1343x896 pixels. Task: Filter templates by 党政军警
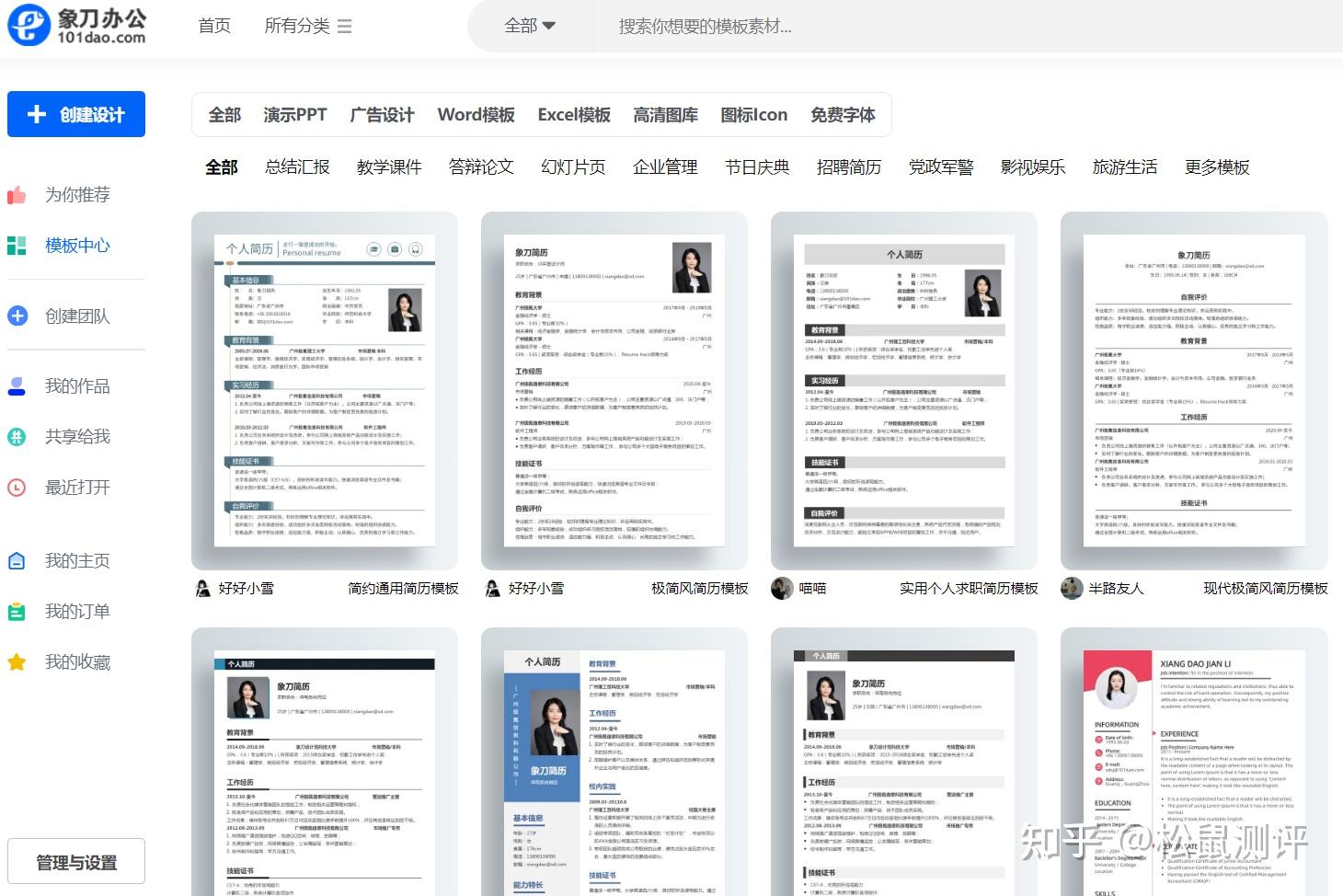click(941, 167)
